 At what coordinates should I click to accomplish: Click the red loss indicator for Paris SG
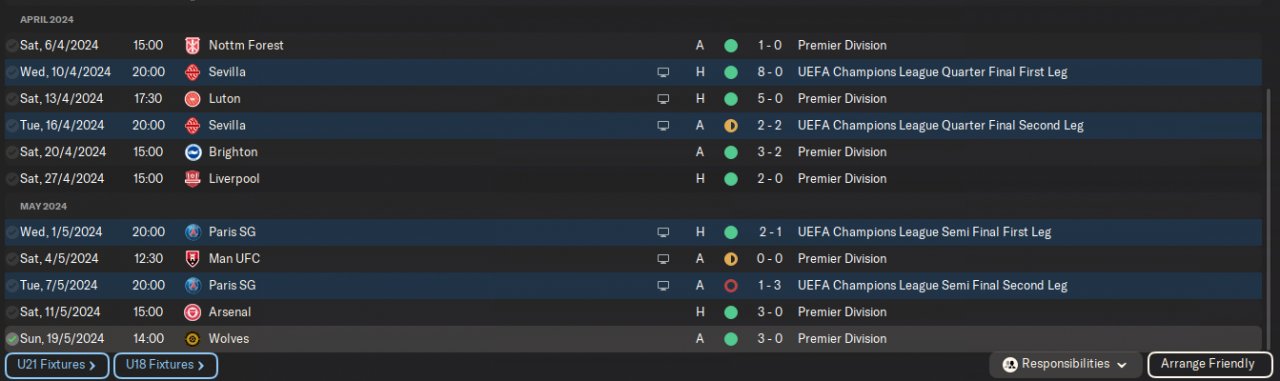point(731,285)
